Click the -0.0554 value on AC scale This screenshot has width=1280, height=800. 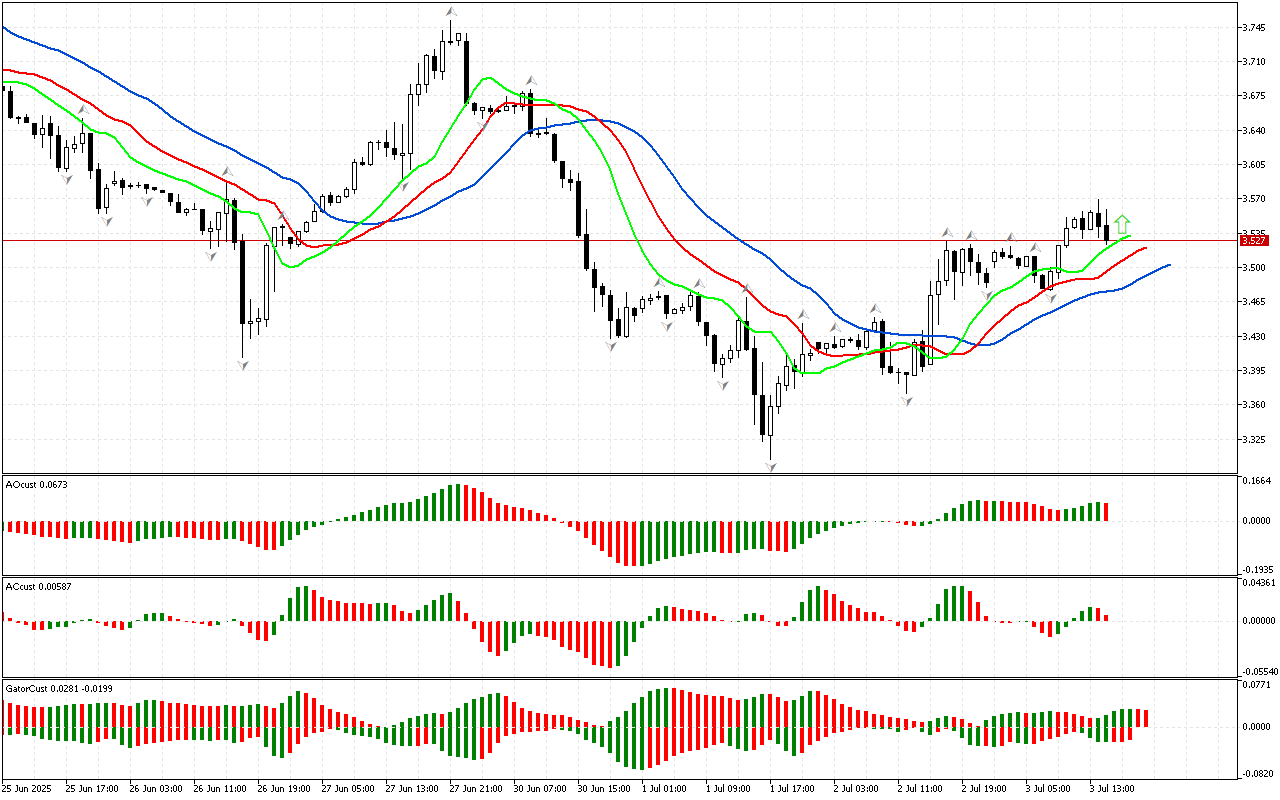point(1258,671)
